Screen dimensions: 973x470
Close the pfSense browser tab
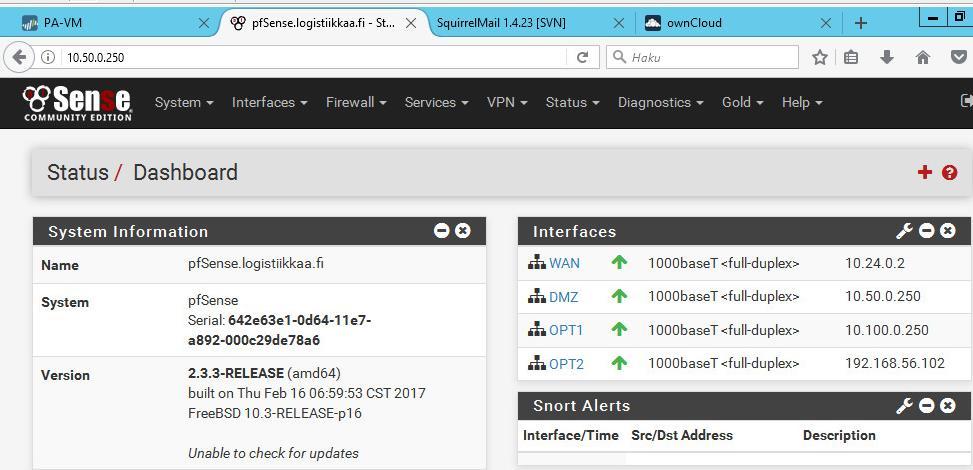tap(411, 23)
